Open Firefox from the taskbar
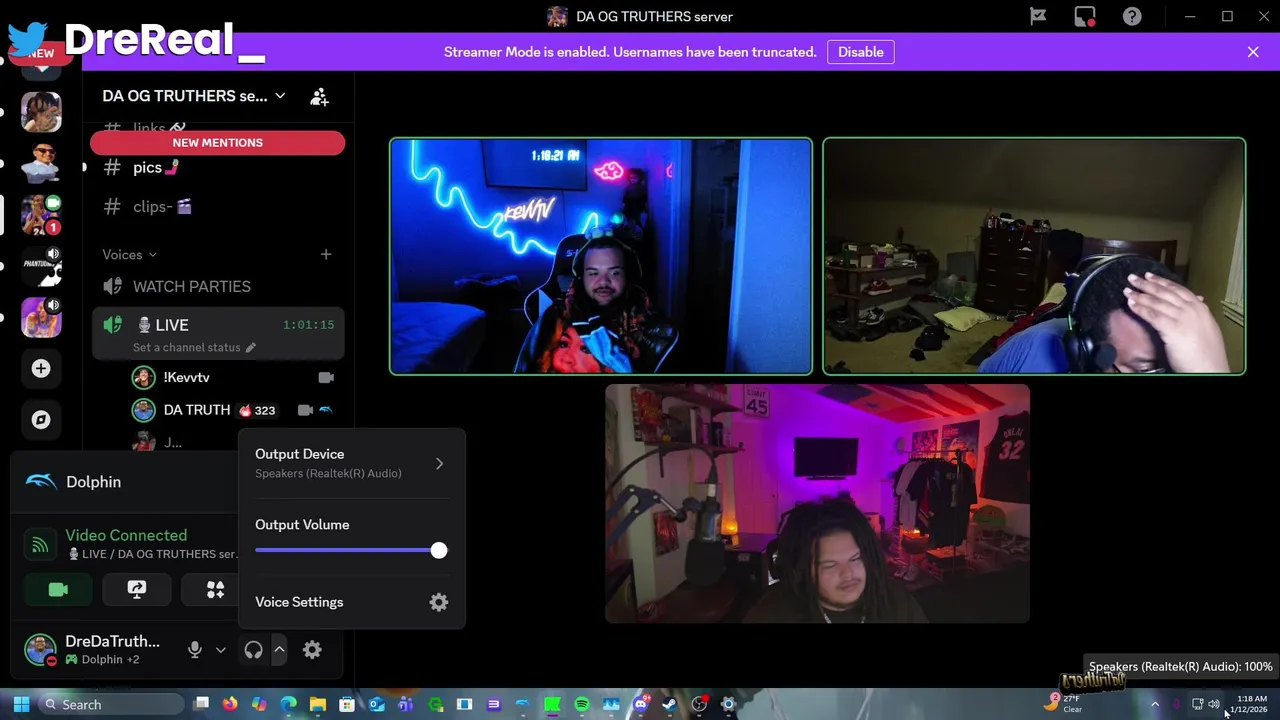This screenshot has width=1280, height=720. 230,704
